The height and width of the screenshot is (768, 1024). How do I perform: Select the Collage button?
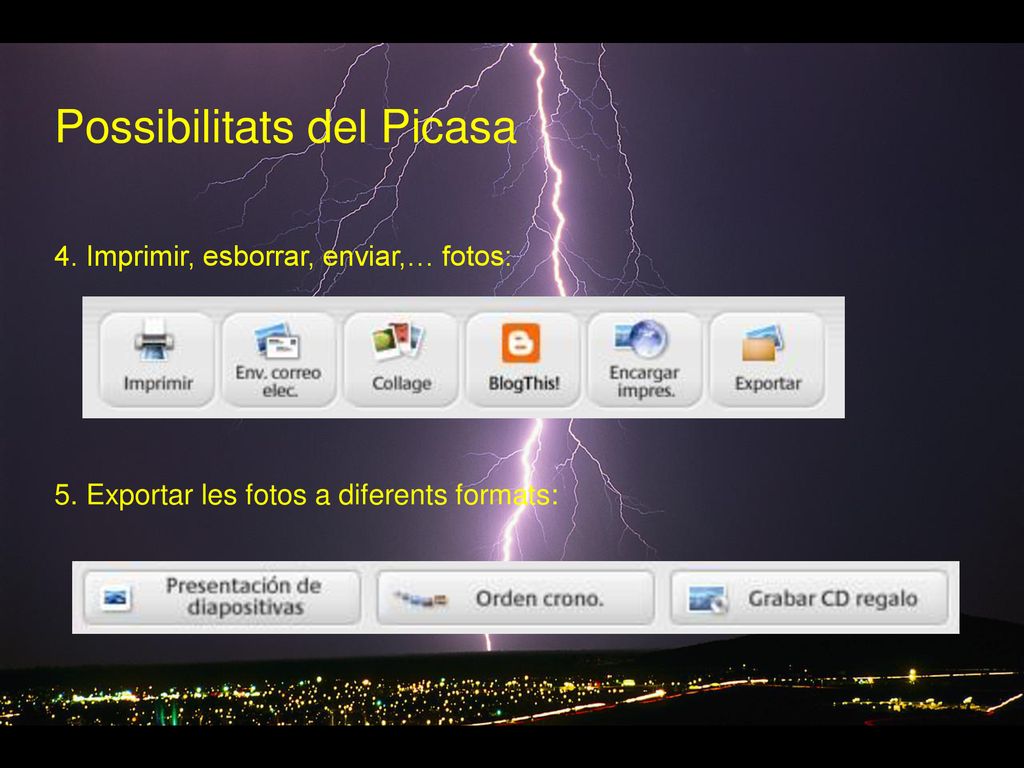pos(401,359)
